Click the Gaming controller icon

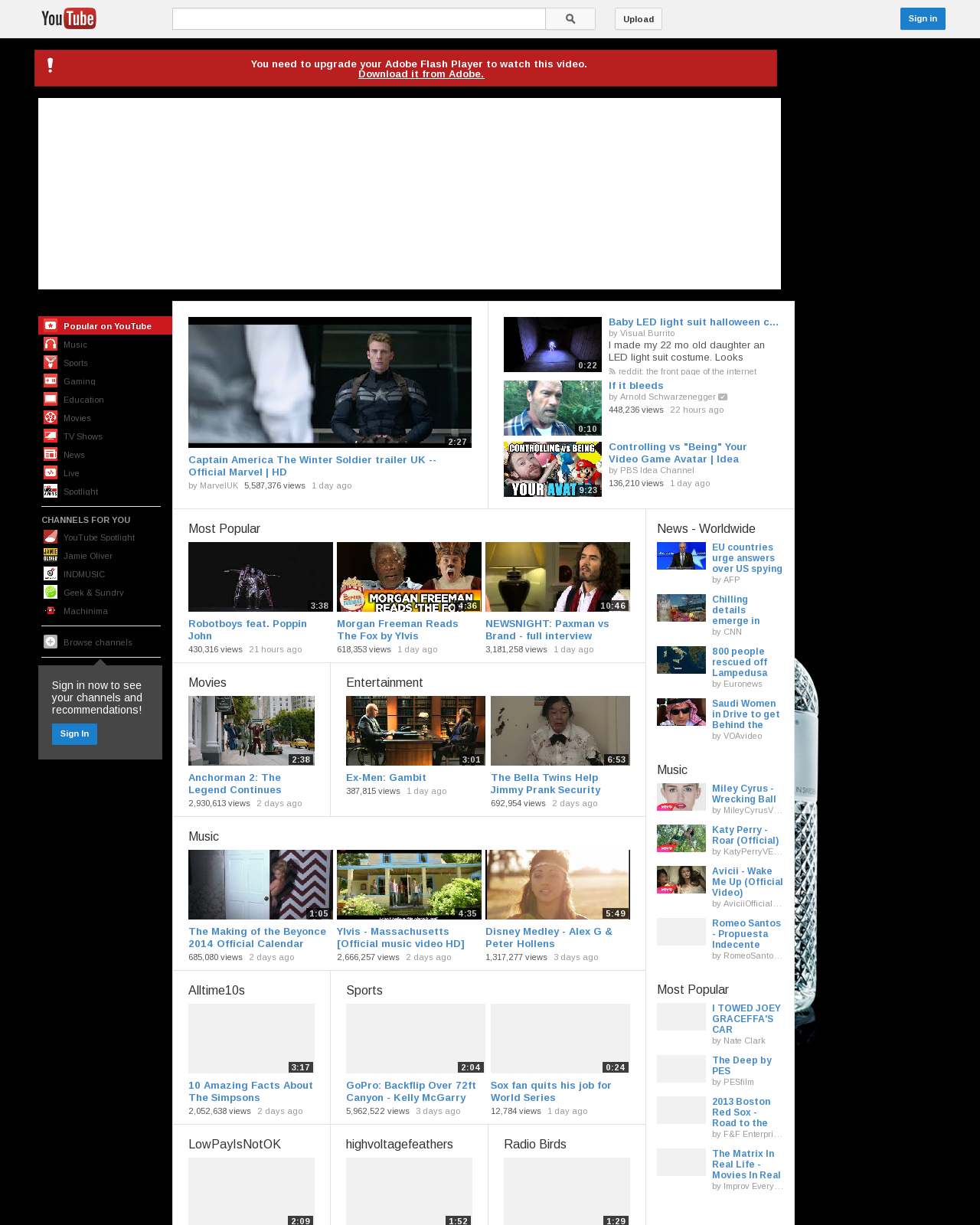pyautogui.click(x=51, y=381)
